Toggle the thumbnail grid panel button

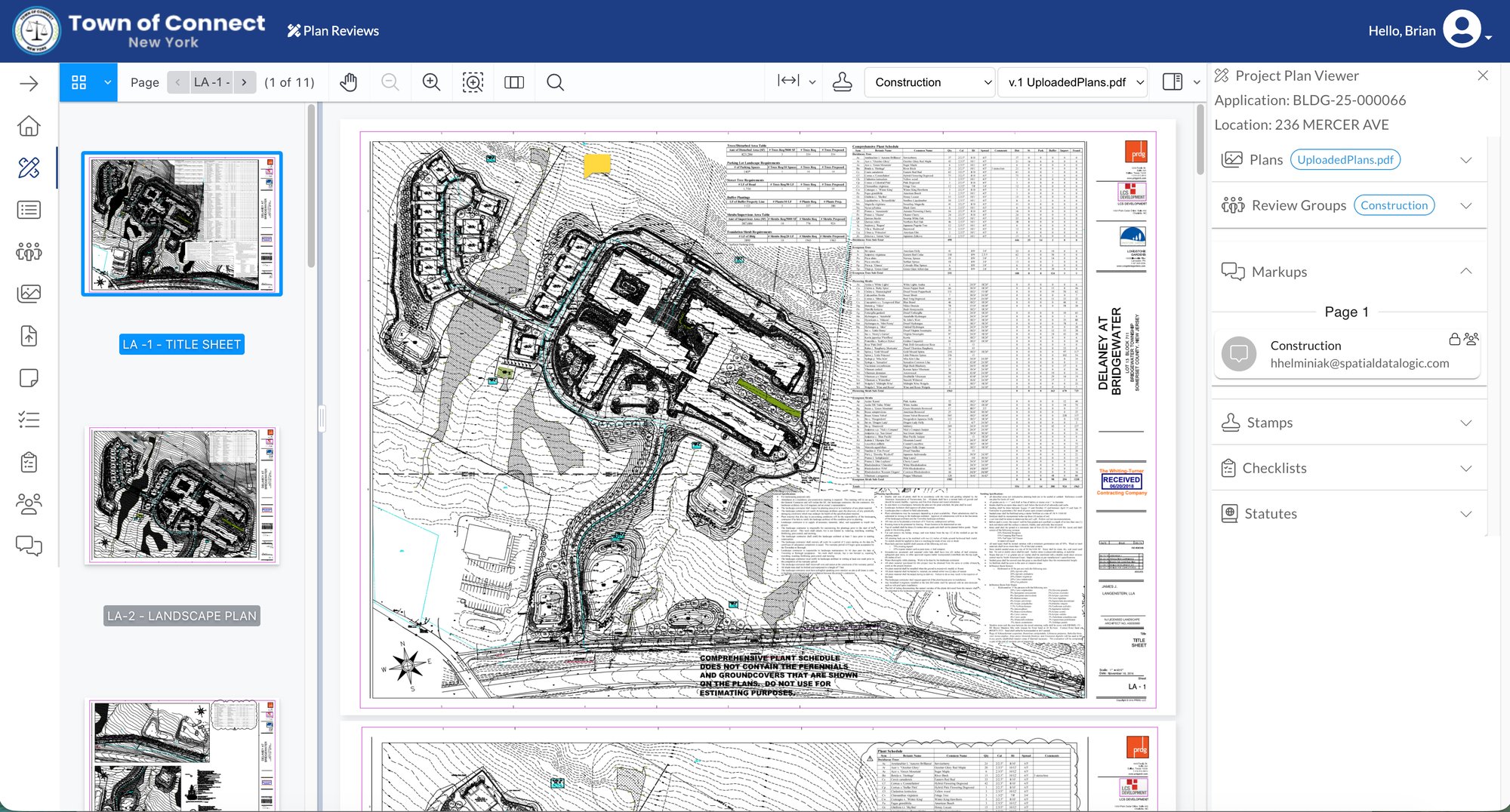tap(79, 82)
